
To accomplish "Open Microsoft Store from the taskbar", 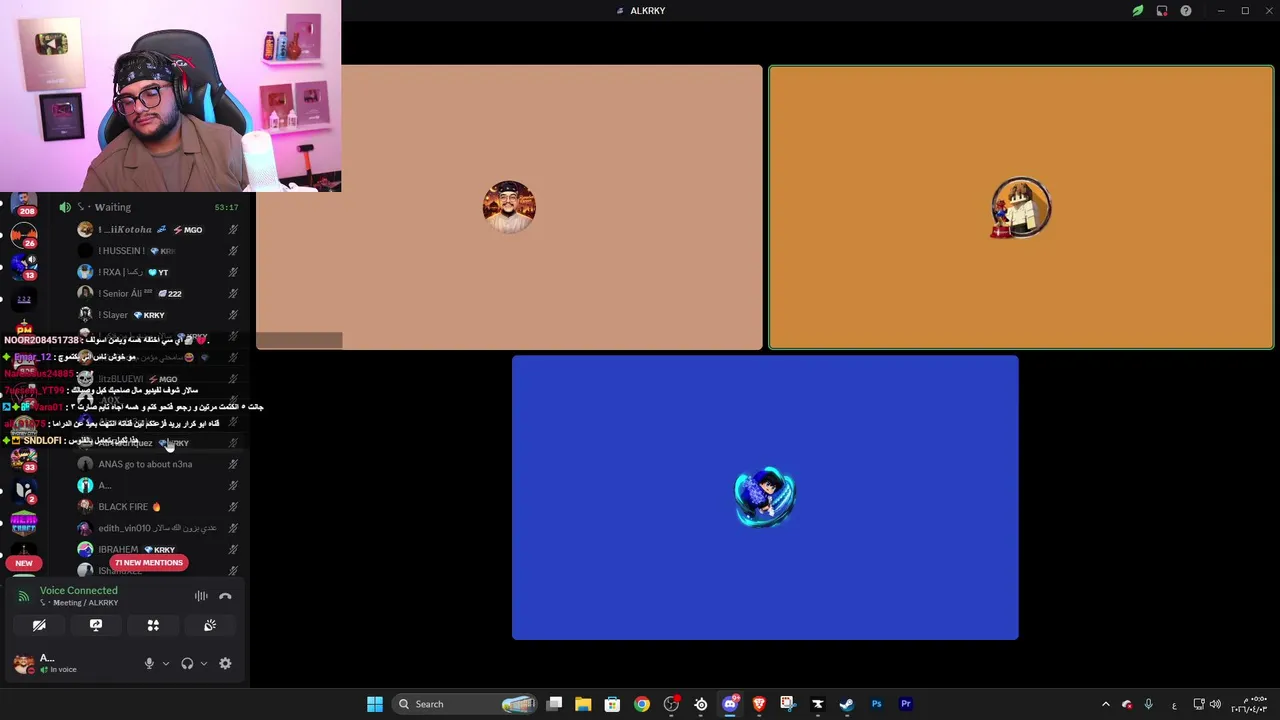I will tap(612, 704).
